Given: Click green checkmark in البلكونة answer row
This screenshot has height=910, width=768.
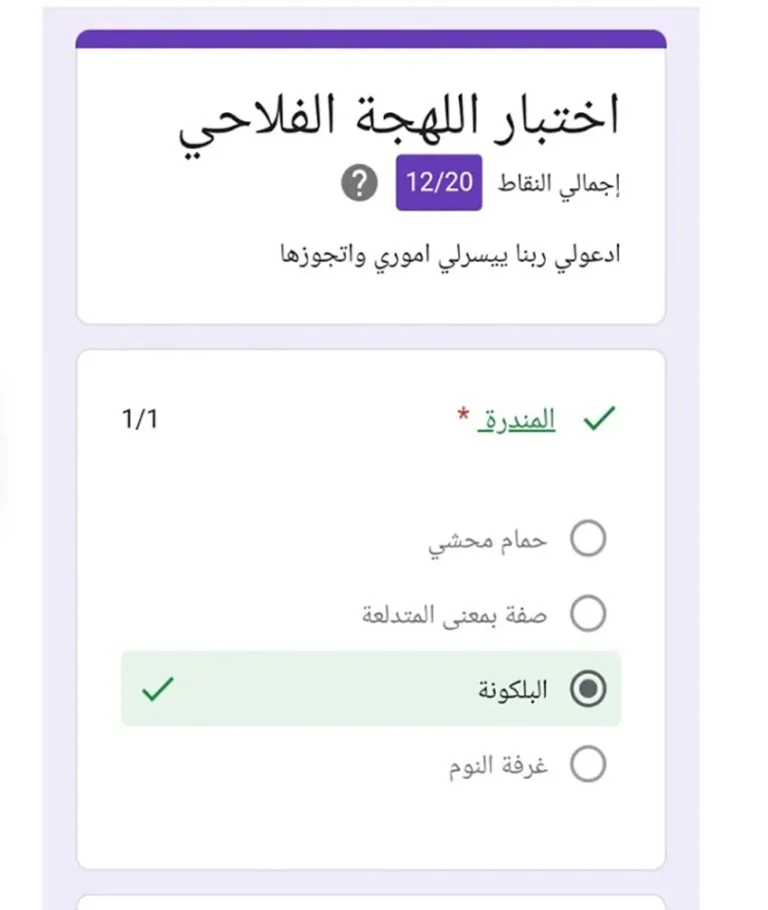Looking at the screenshot, I should pyautogui.click(x=157, y=689).
